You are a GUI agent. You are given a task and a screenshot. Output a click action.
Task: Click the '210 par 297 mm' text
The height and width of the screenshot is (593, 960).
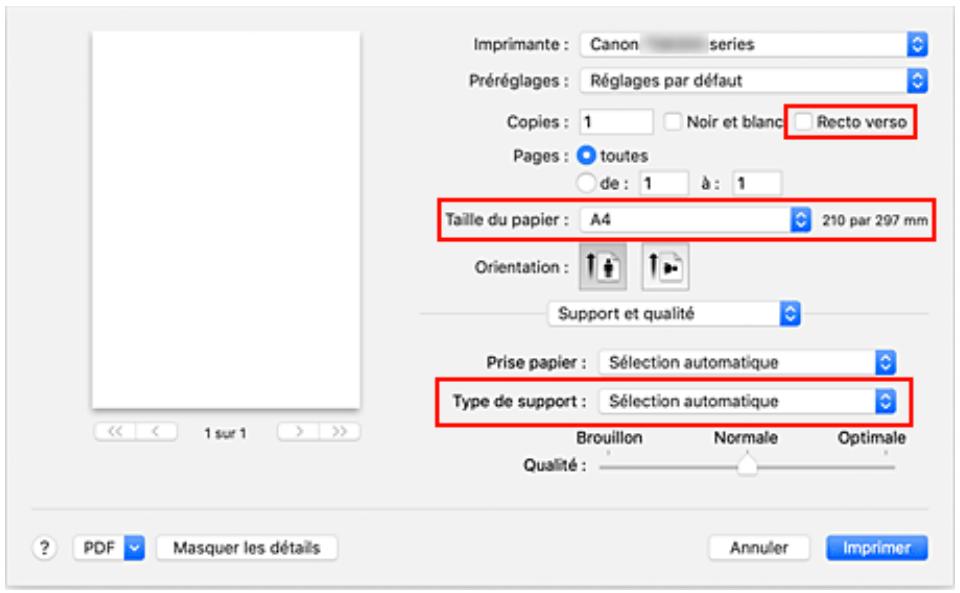coord(874,220)
